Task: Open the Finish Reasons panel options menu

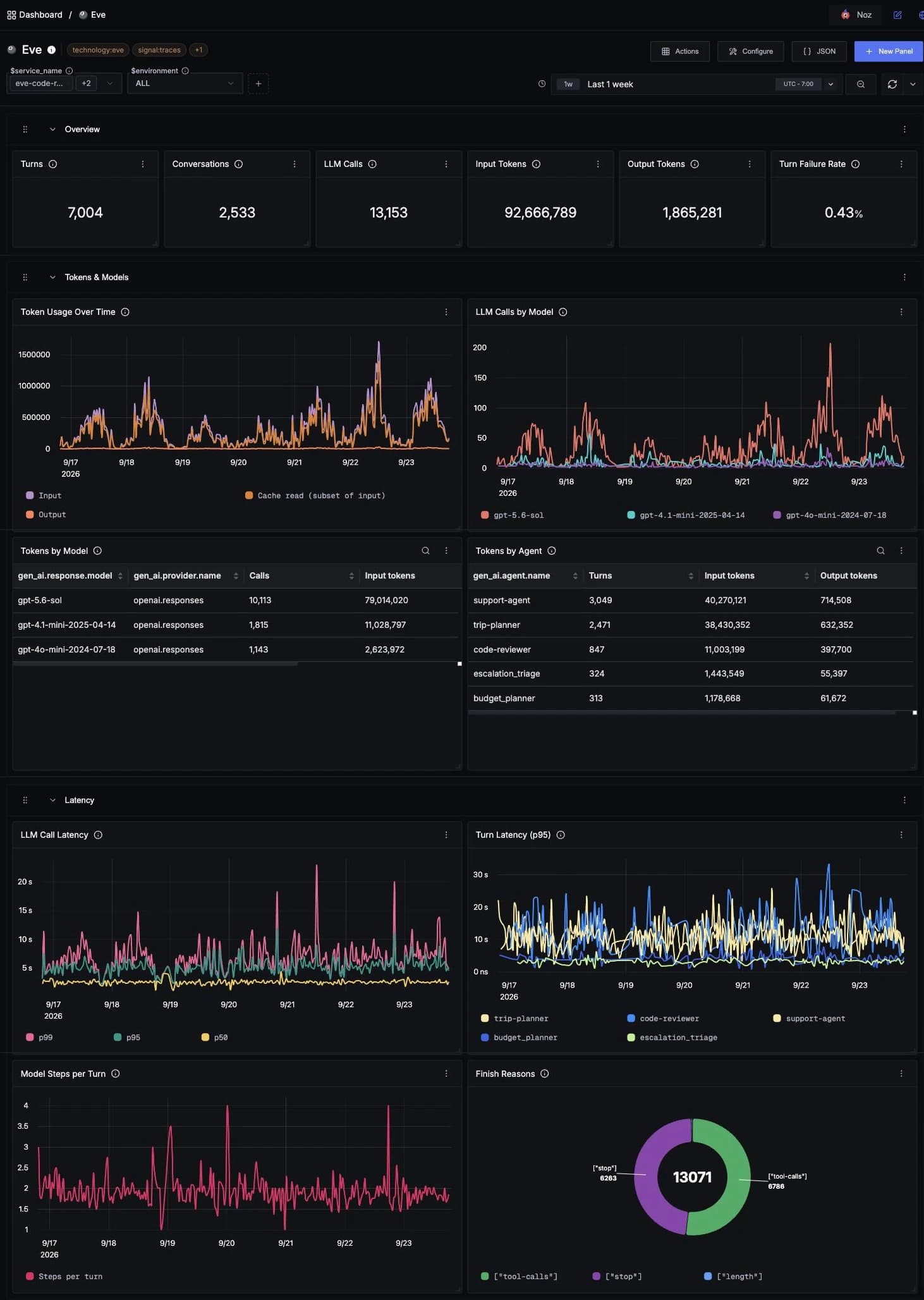Action: (x=901, y=1074)
